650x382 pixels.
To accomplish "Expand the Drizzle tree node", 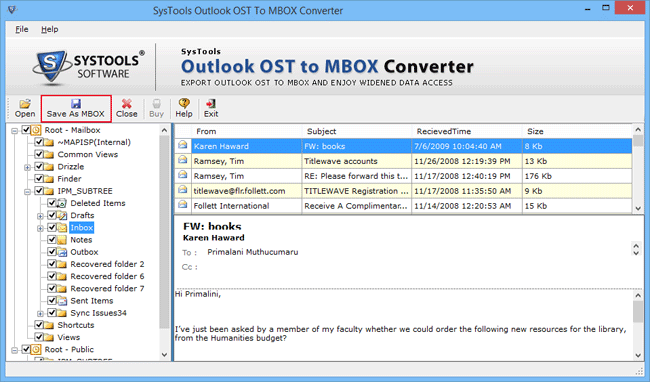I will tap(27, 167).
